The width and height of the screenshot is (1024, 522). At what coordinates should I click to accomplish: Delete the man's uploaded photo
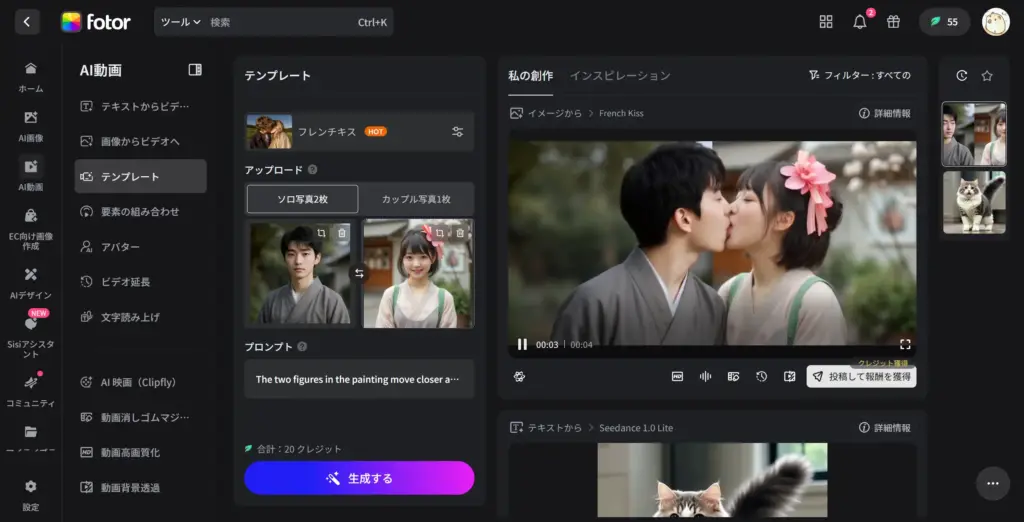pos(342,233)
